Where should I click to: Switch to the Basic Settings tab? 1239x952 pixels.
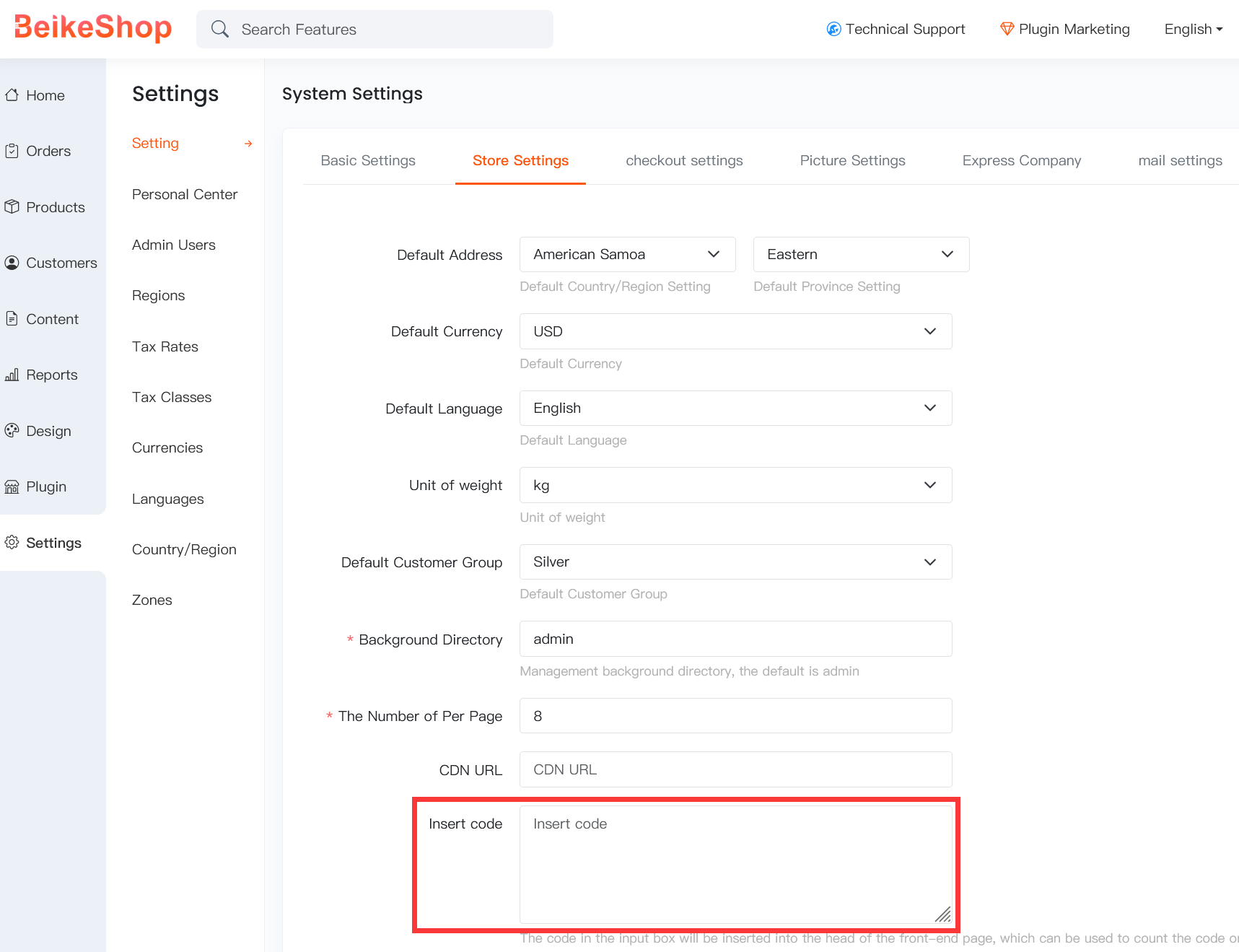[x=368, y=160]
